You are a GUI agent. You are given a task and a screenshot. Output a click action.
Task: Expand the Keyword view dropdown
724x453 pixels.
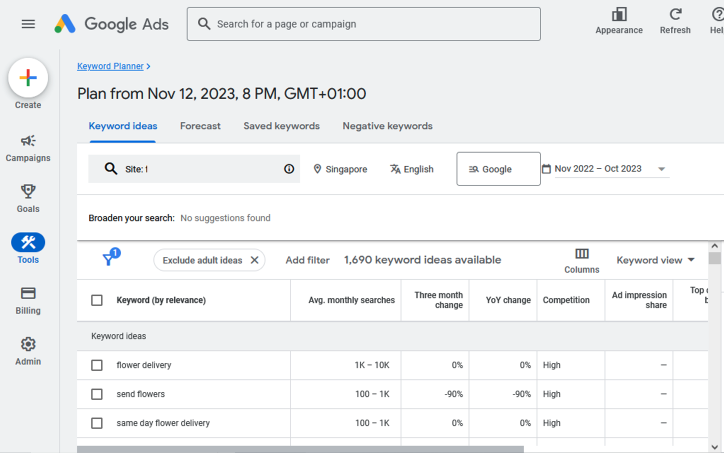pos(656,260)
